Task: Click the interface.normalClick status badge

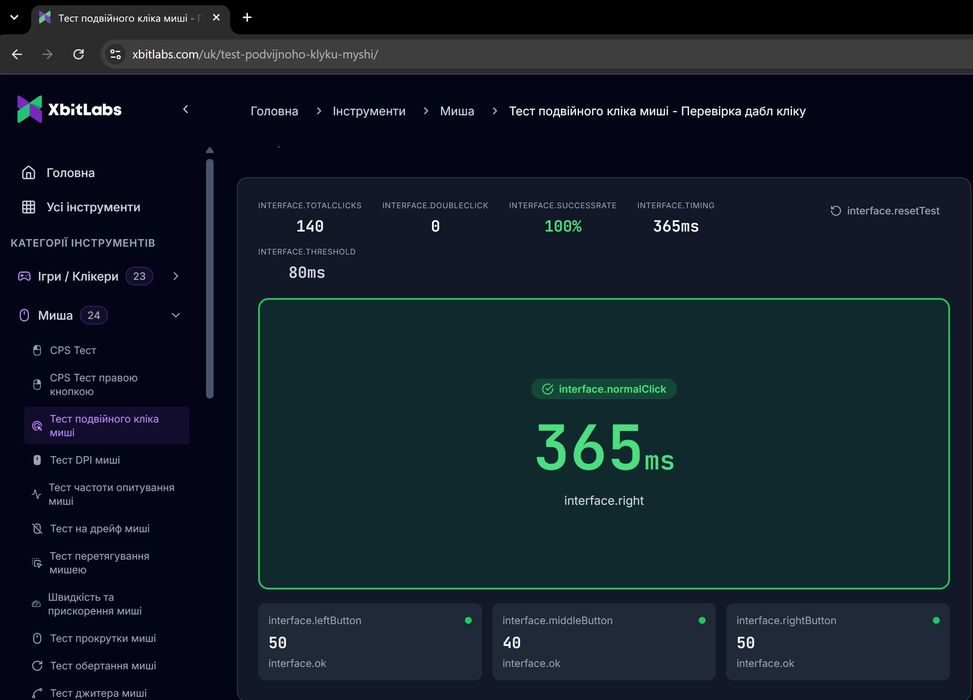Action: [x=604, y=389]
